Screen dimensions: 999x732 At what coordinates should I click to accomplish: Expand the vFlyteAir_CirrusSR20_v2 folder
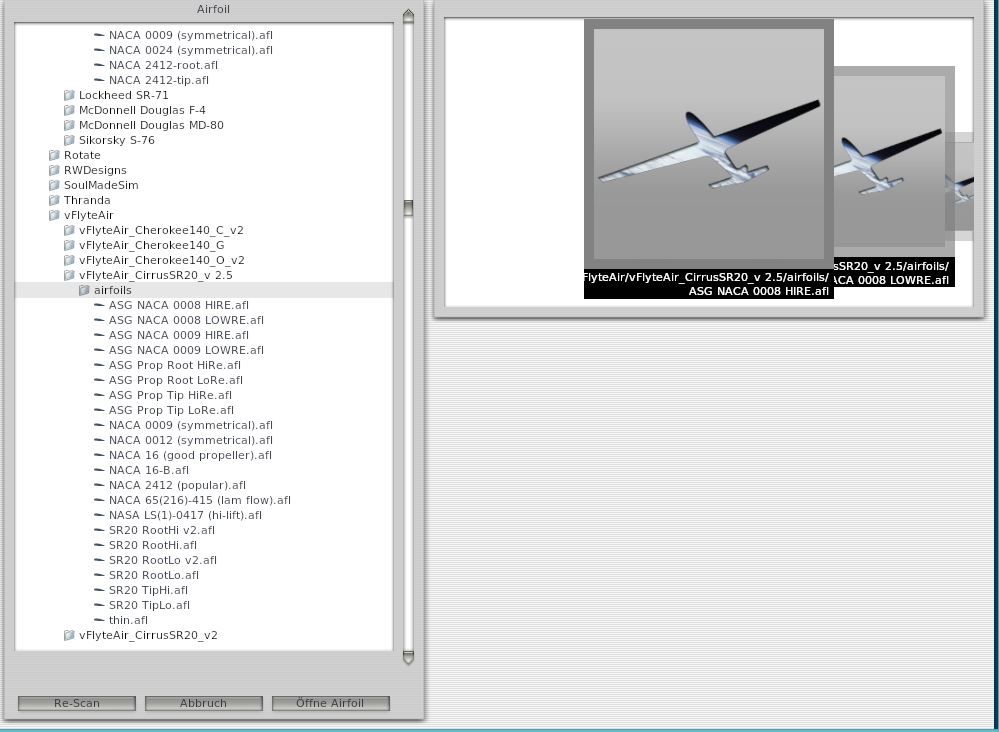coord(69,635)
